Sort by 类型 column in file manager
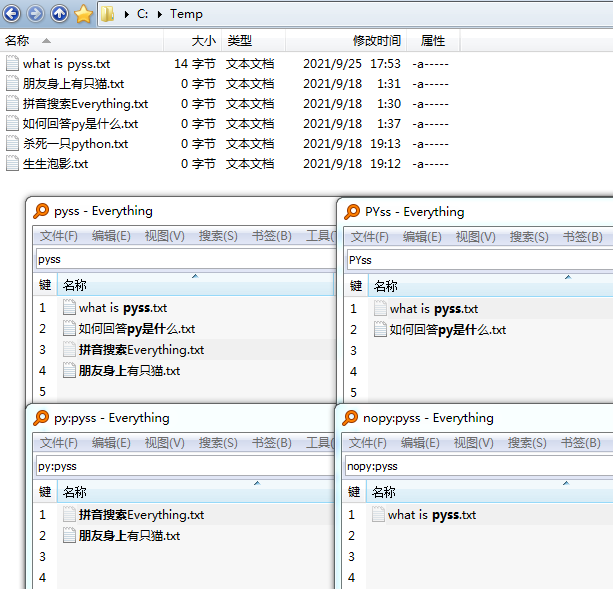The height and width of the screenshot is (589, 613). [254, 41]
